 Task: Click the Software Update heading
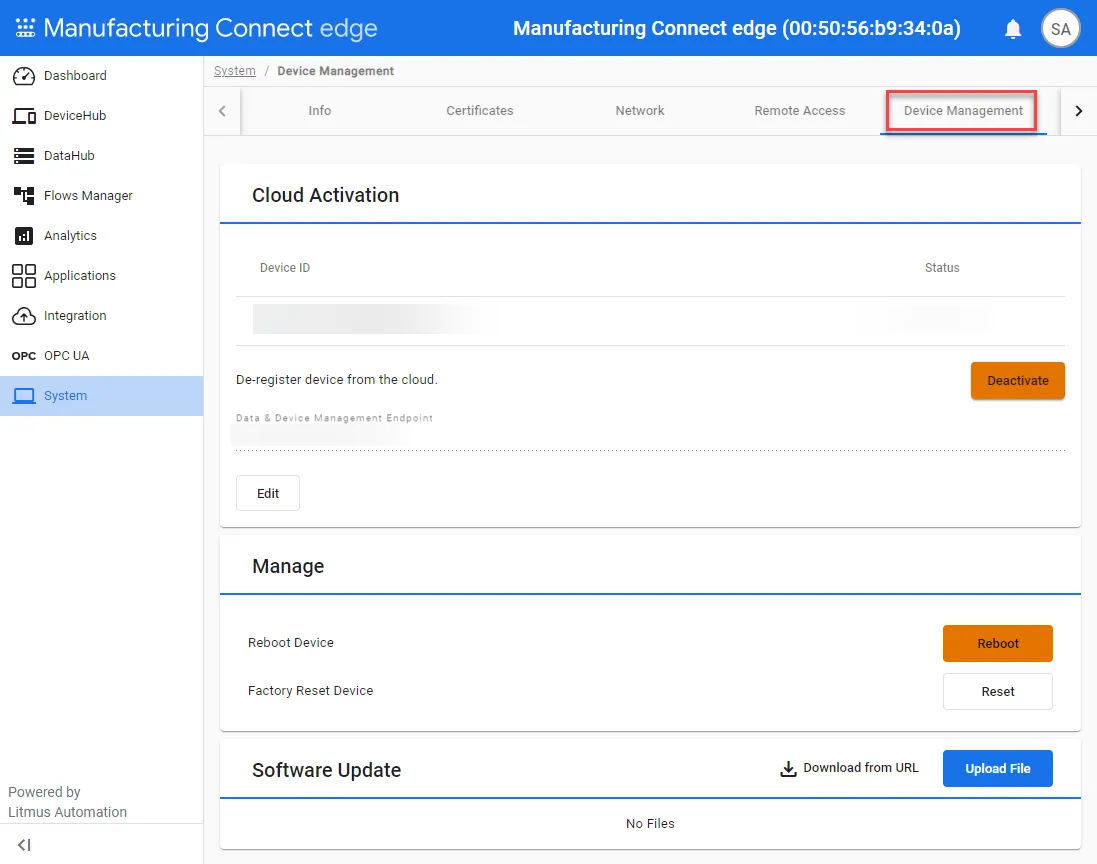click(327, 770)
